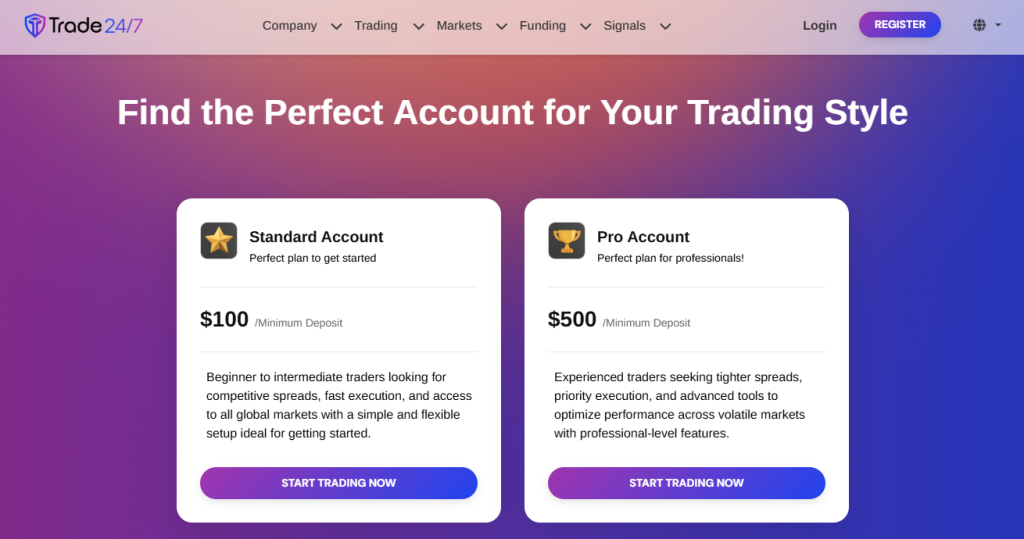Click the Standard Account star icon
1024x539 pixels.
pyautogui.click(x=219, y=240)
